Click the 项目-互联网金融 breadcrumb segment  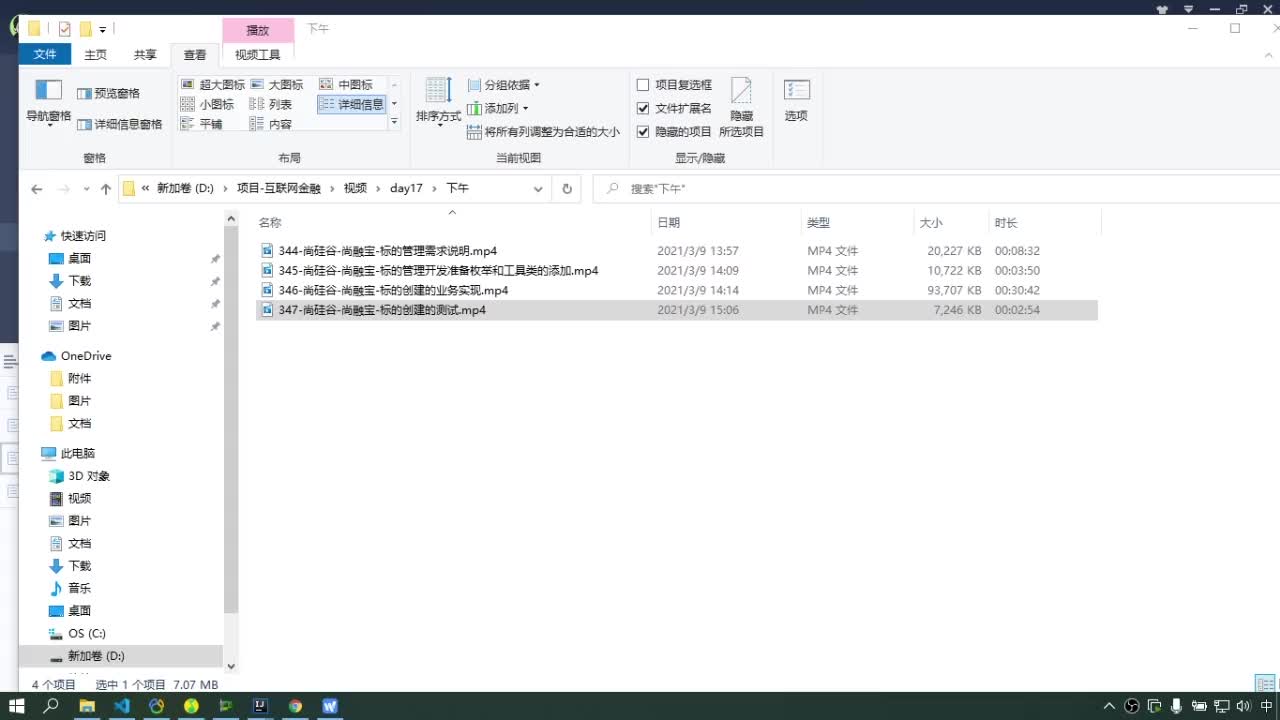pos(279,188)
